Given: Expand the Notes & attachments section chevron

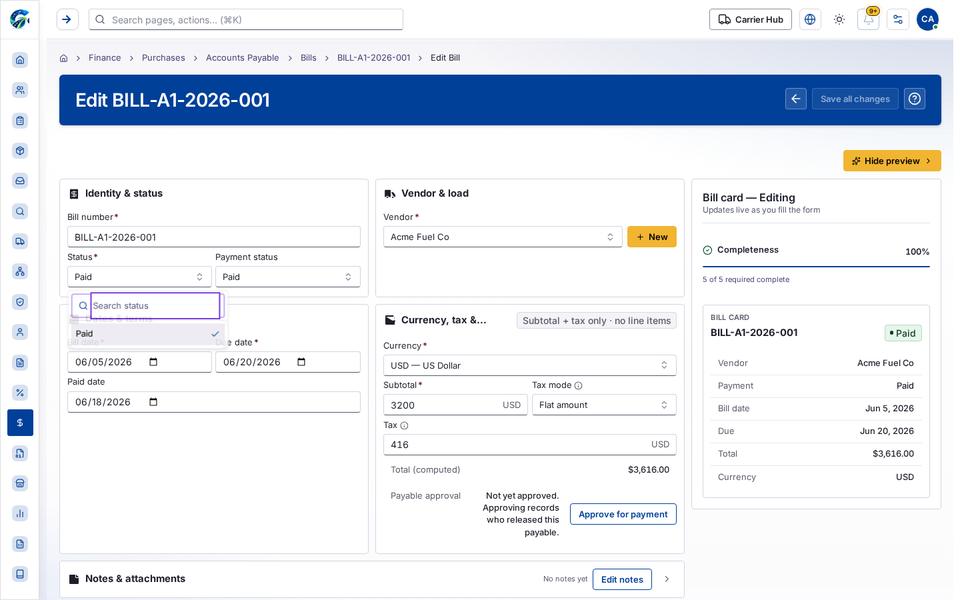Looking at the screenshot, I should (667, 579).
